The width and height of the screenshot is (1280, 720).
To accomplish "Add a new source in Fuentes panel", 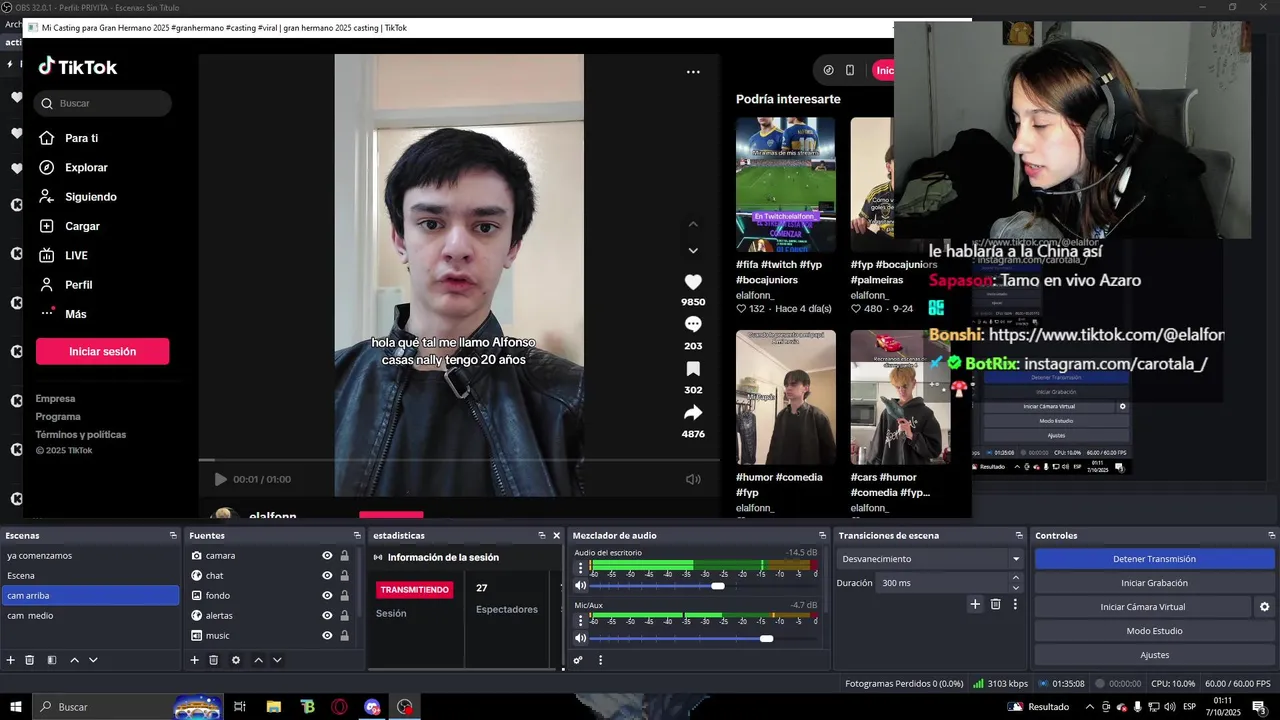I will [x=195, y=660].
